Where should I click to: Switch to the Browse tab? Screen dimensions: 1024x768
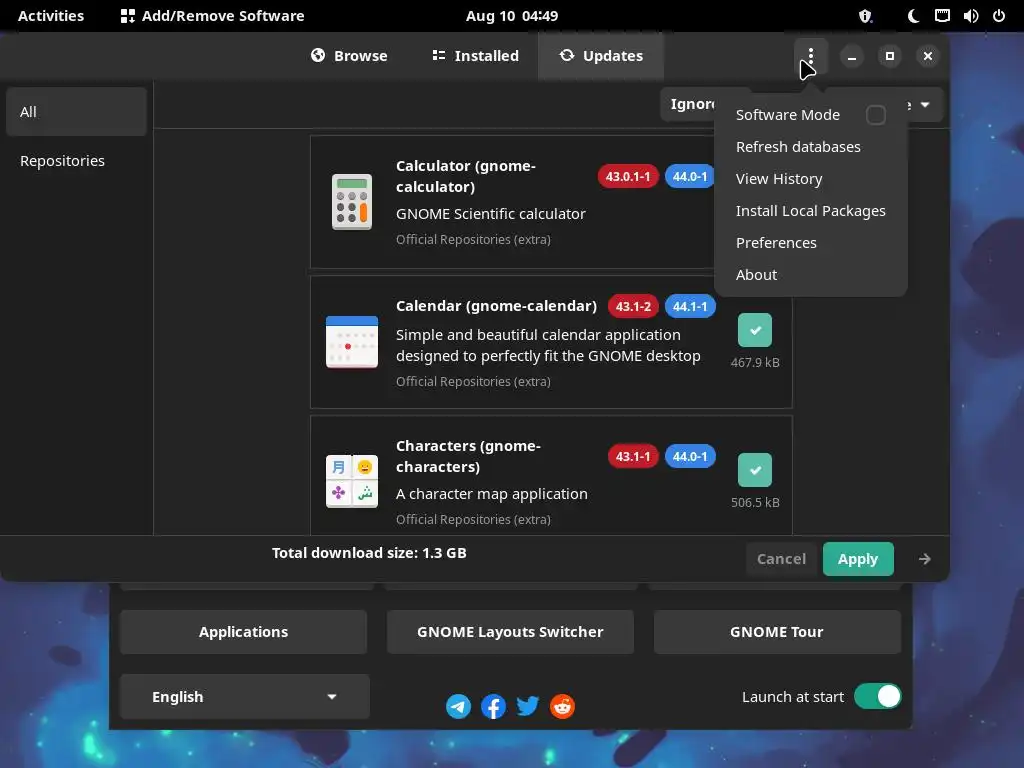(349, 56)
